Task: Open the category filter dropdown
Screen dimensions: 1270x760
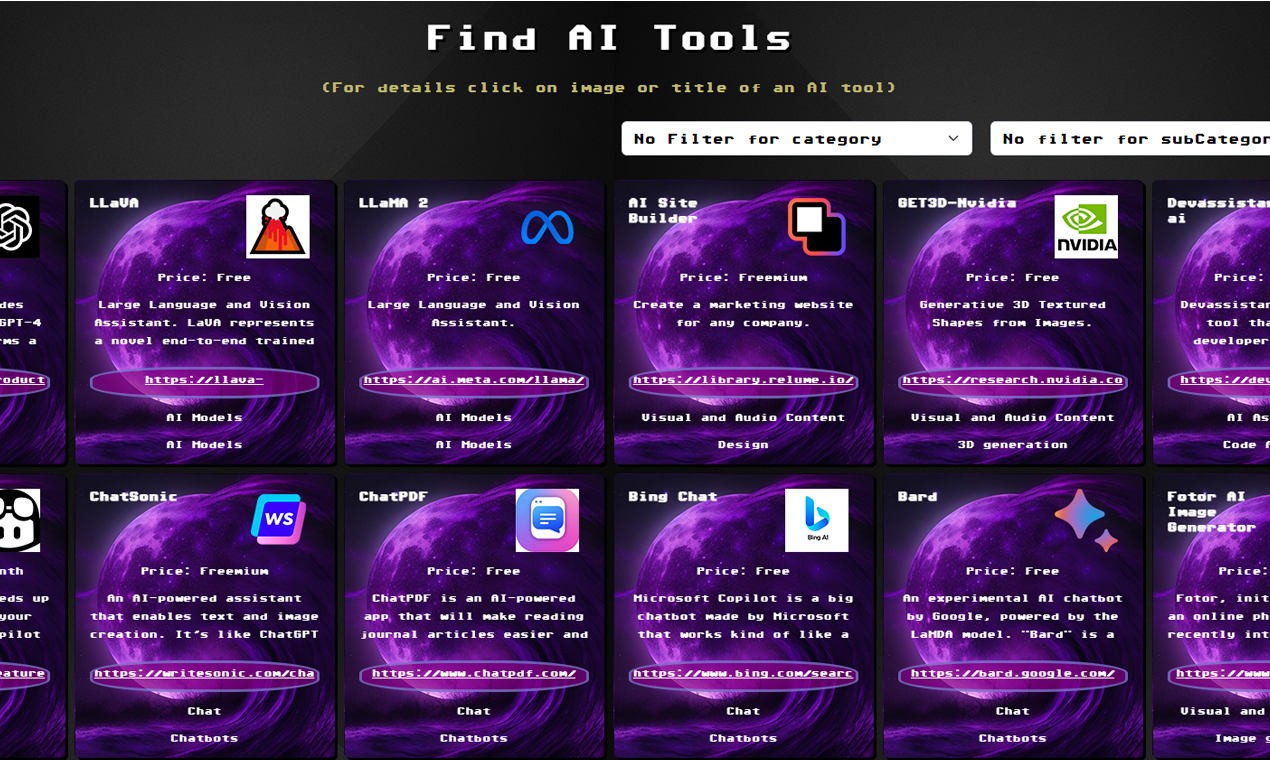Action: click(x=797, y=139)
